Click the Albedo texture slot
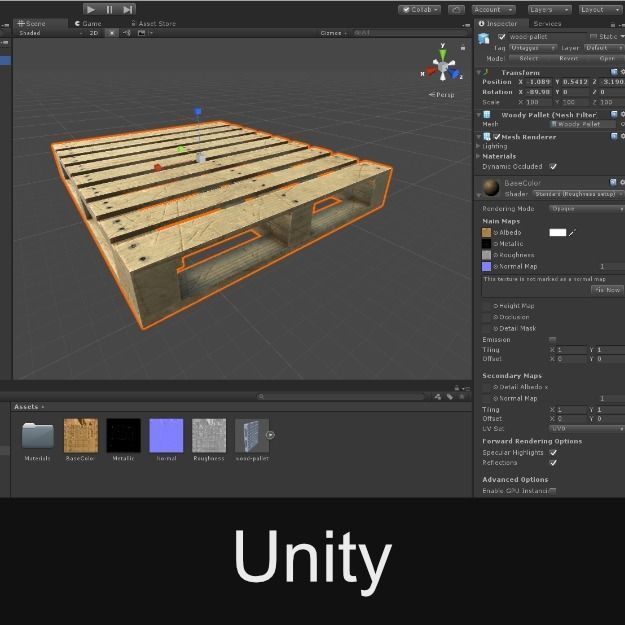 (x=486, y=232)
